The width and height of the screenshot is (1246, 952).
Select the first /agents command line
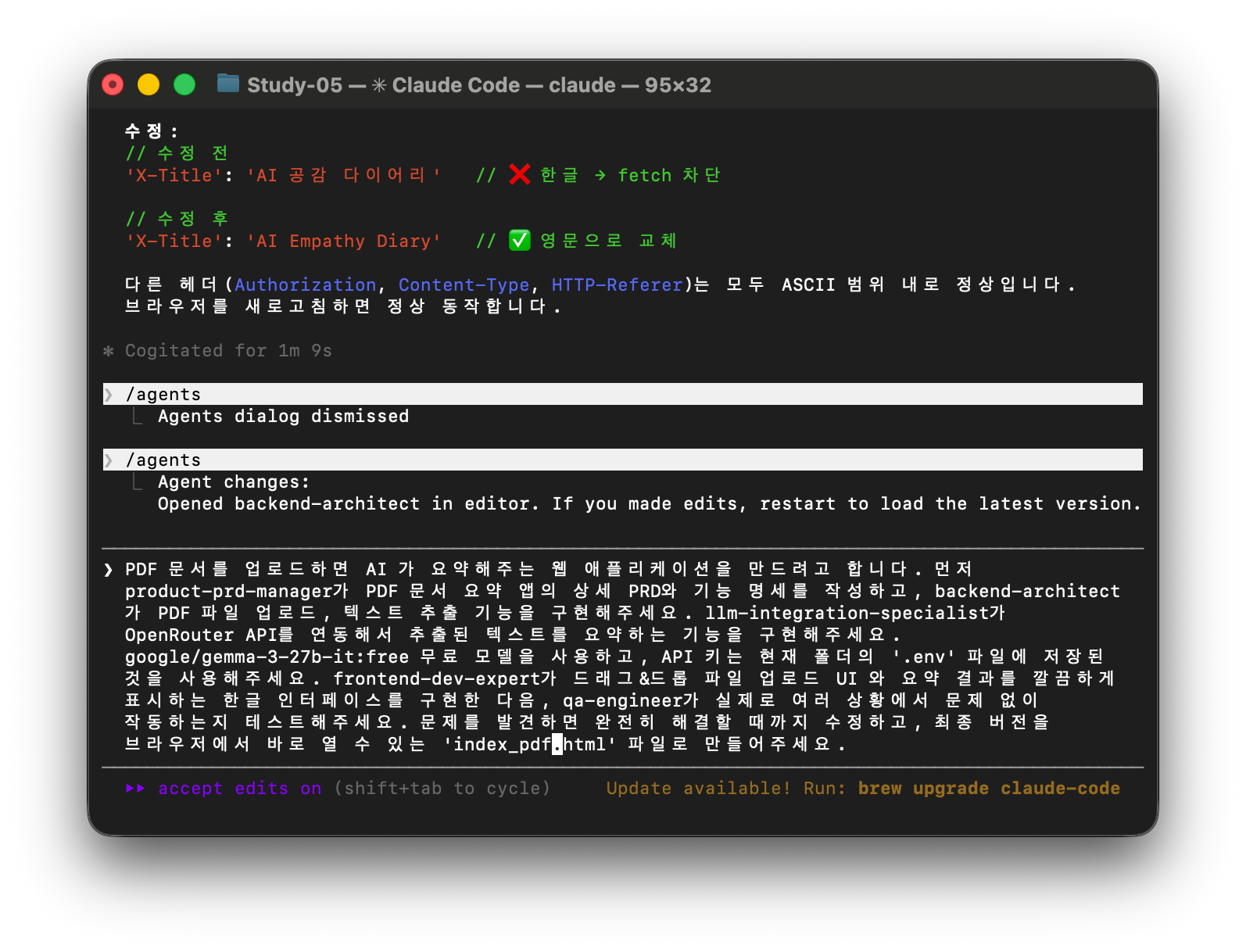(622, 394)
